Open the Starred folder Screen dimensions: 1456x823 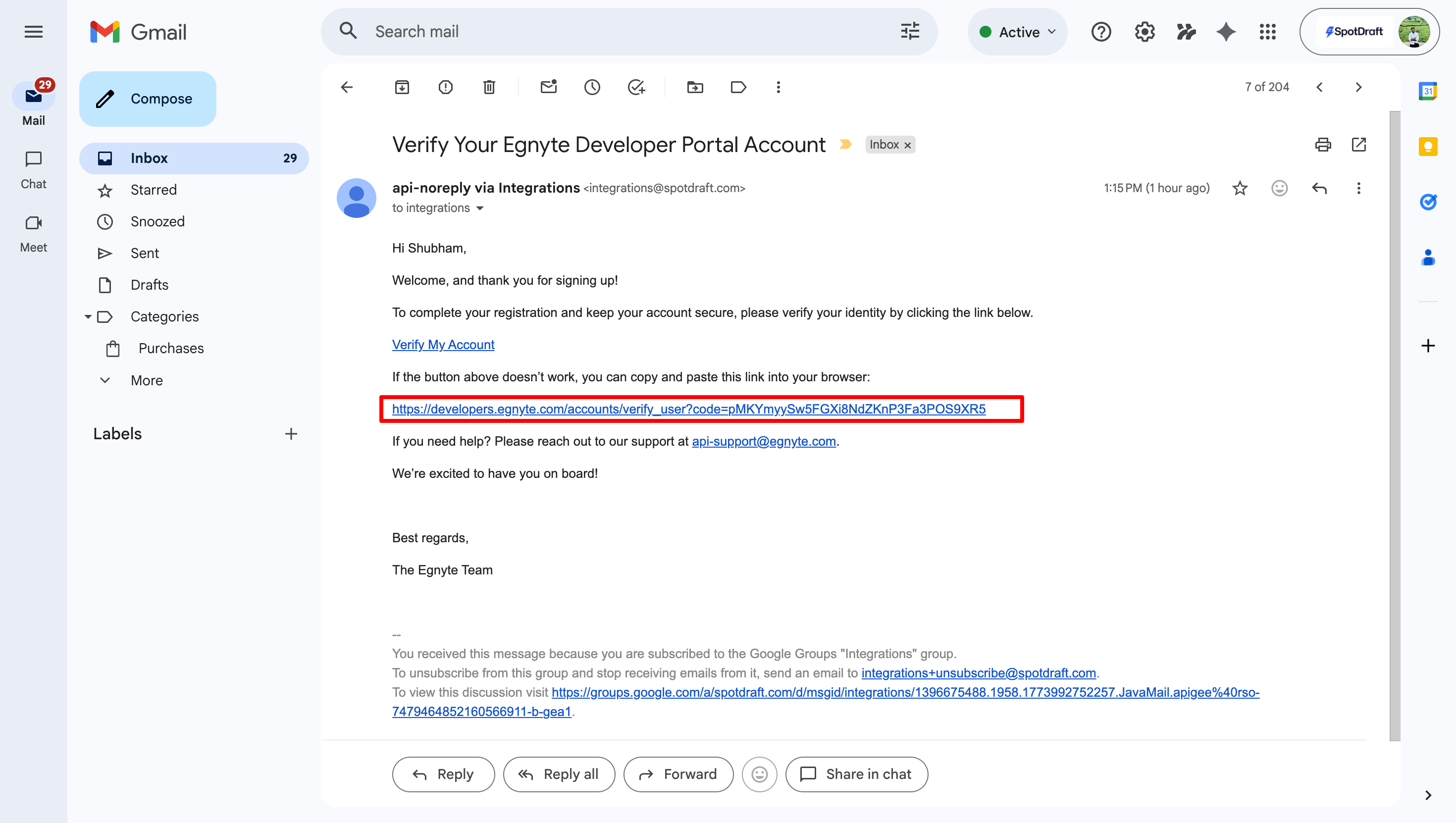153,190
